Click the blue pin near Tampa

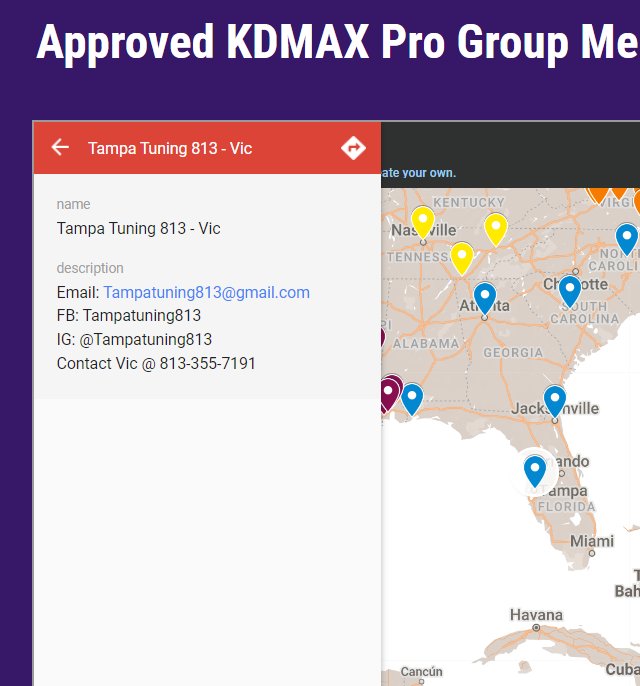(535, 471)
